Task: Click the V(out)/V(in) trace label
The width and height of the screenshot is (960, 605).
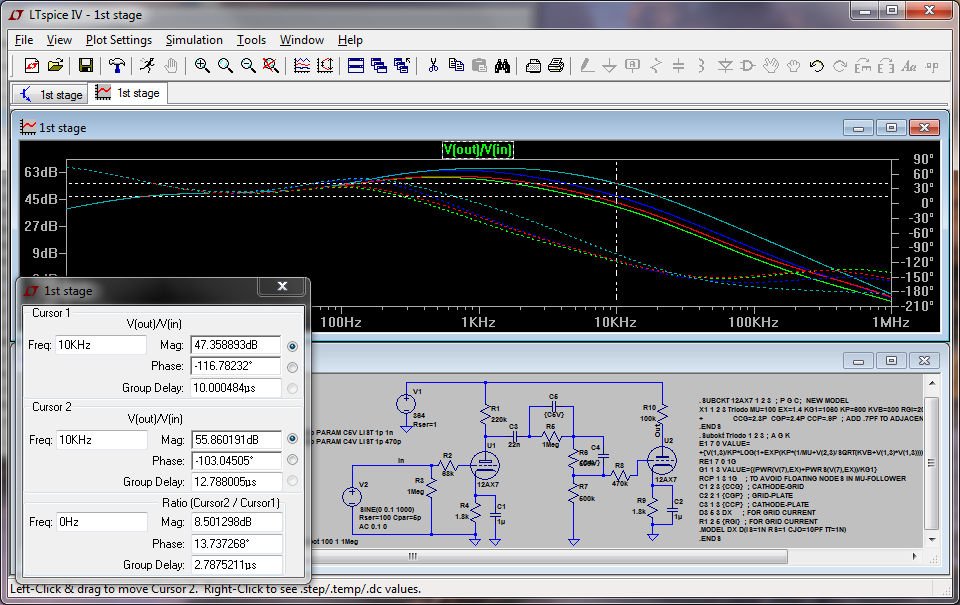Action: [478, 150]
